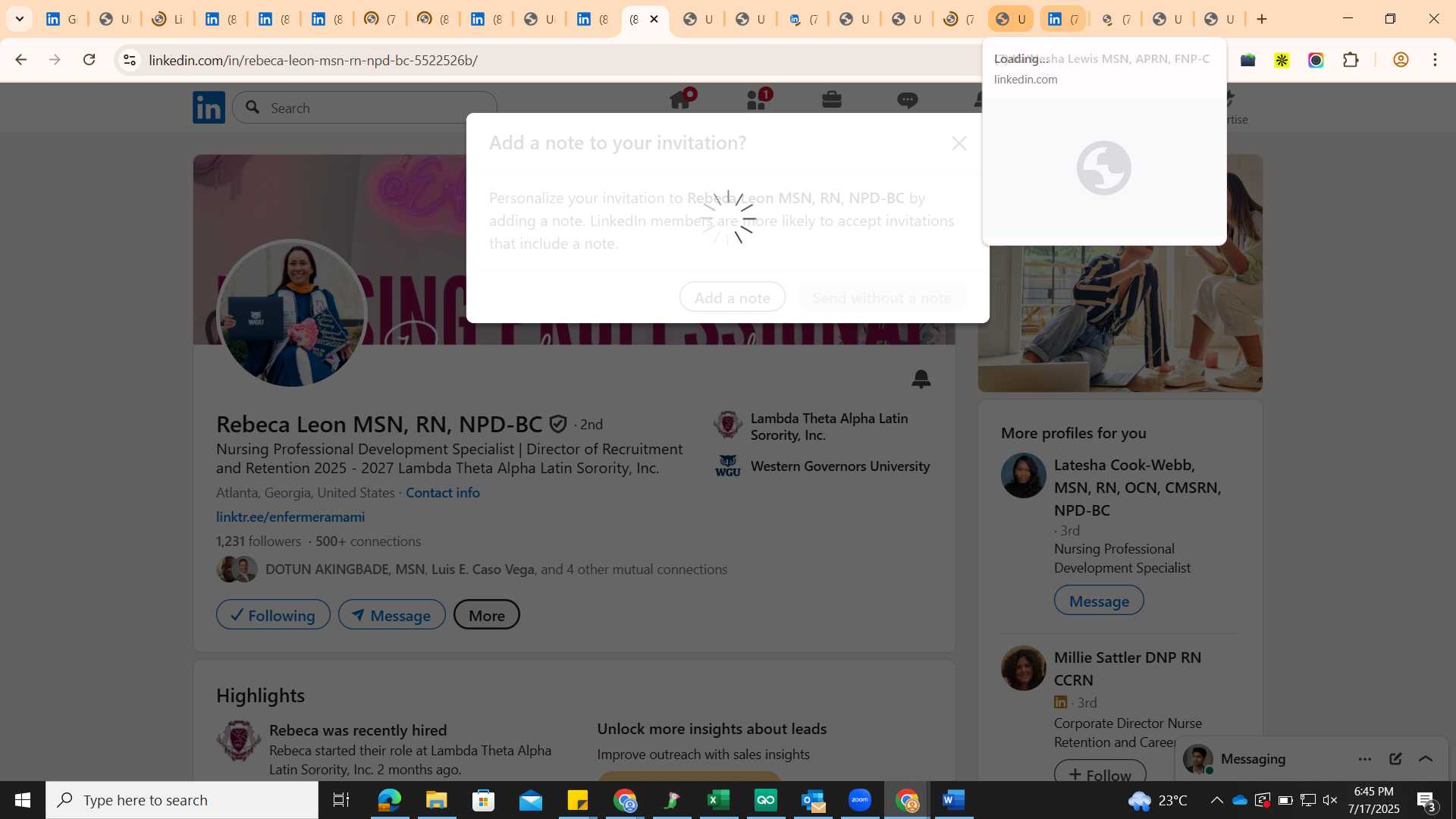Switch to the tab showing Loading tooltip
Image resolution: width=1456 pixels, height=819 pixels.
point(1011,19)
